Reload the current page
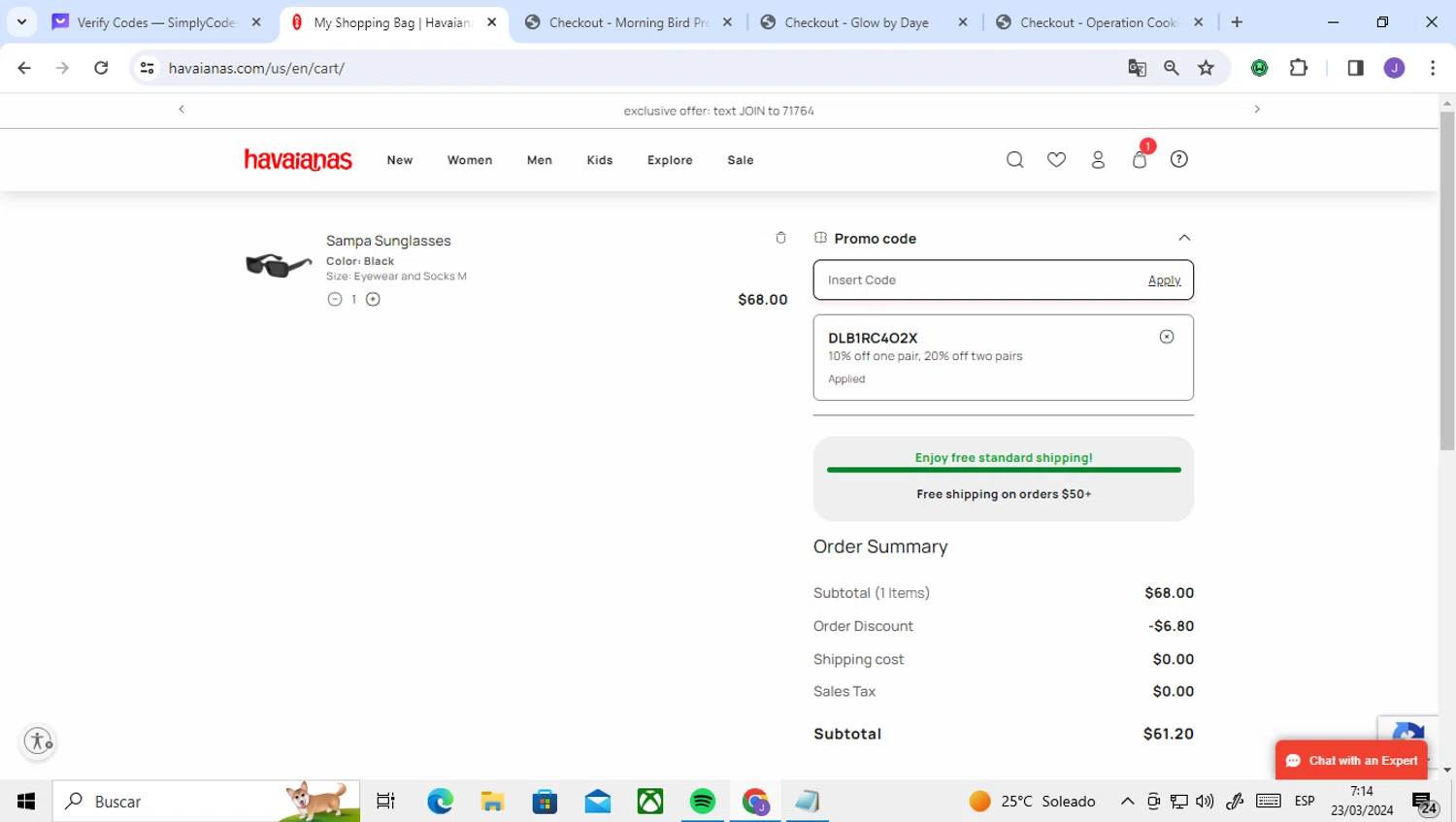1456x822 pixels. [101, 68]
